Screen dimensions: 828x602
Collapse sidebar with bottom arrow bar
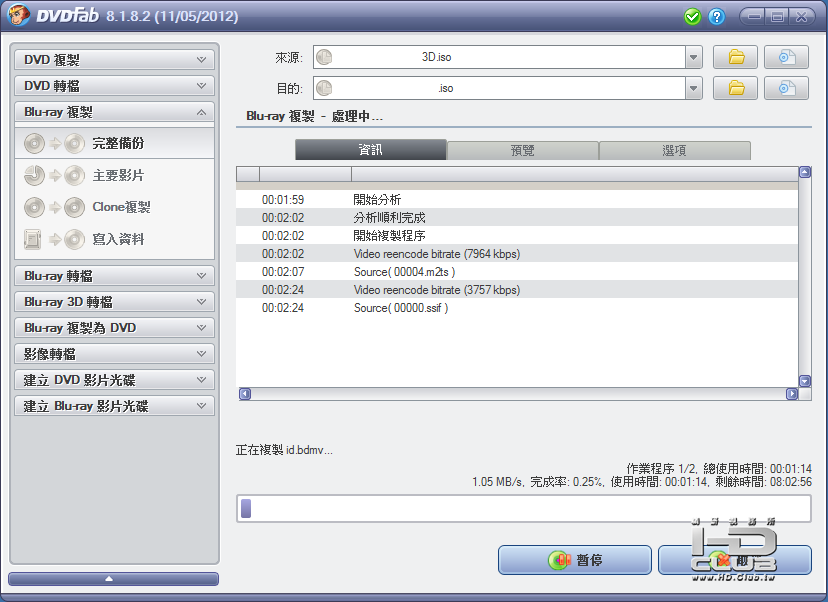click(x=114, y=579)
